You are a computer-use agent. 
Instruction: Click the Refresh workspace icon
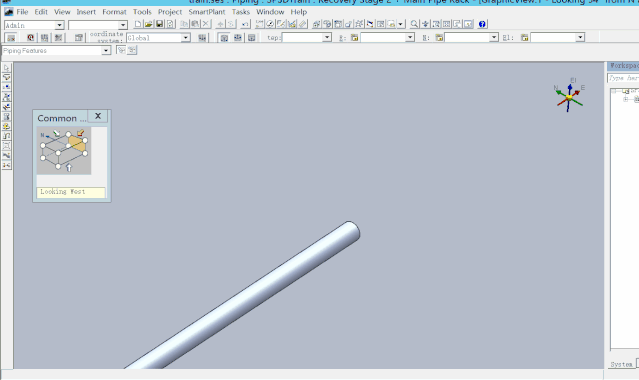170,24
